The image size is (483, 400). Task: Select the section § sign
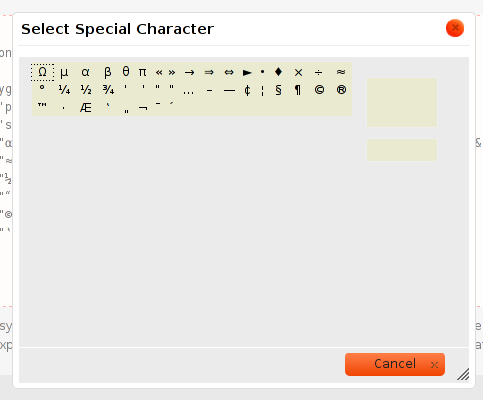pos(278,90)
